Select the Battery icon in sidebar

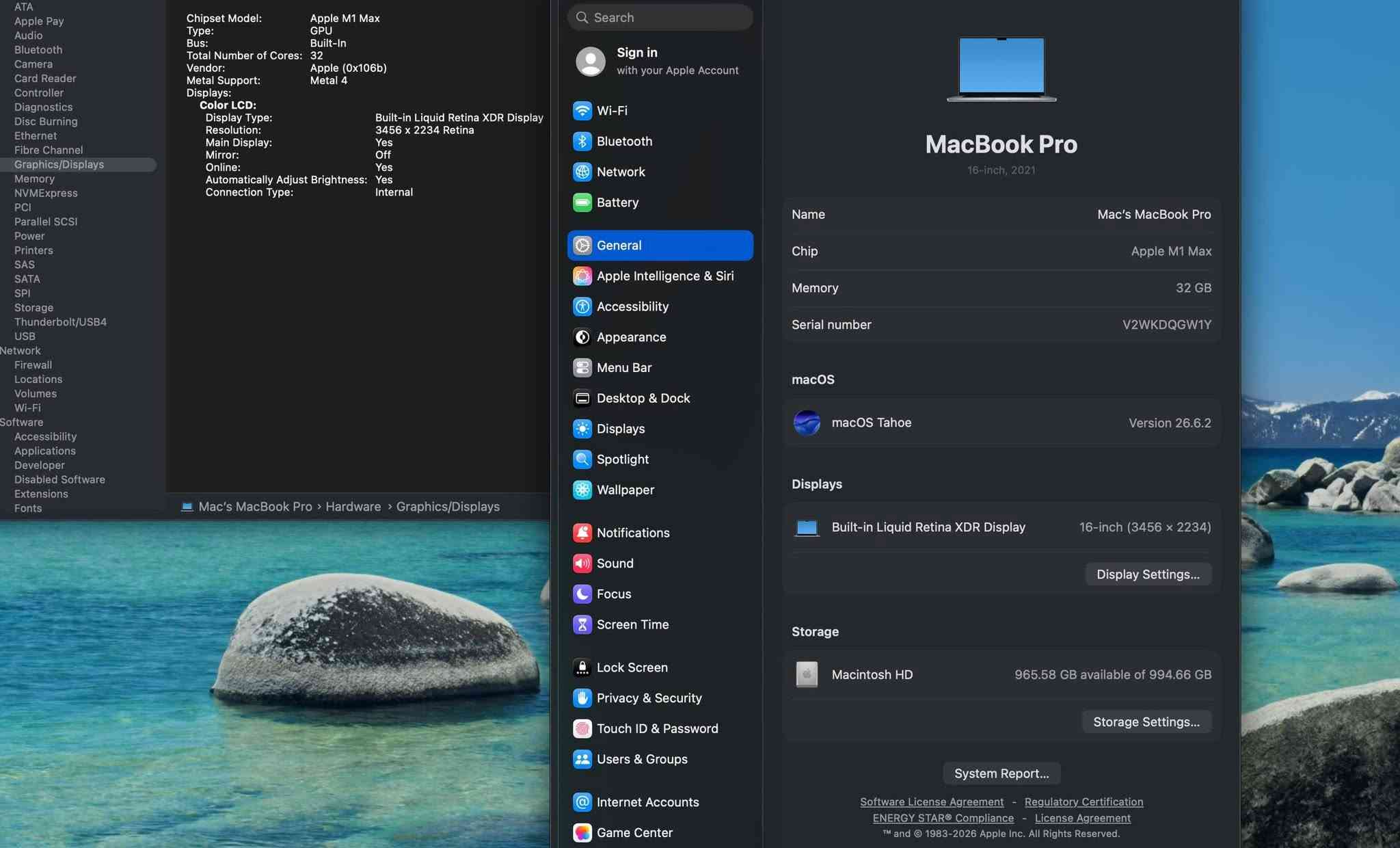pos(582,202)
